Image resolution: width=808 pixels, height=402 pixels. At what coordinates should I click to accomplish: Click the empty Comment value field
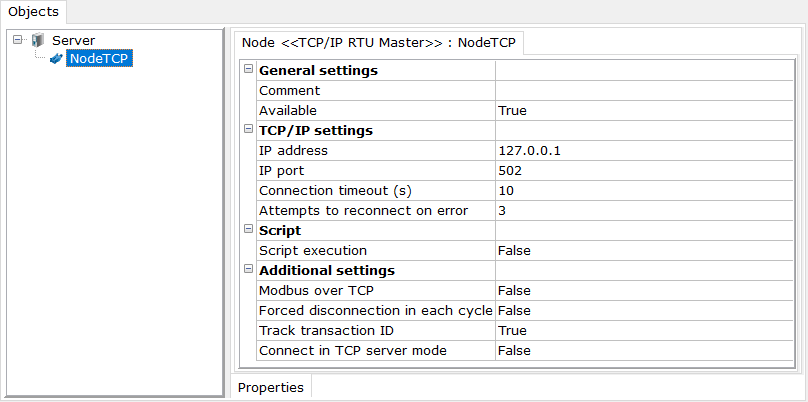(644, 91)
